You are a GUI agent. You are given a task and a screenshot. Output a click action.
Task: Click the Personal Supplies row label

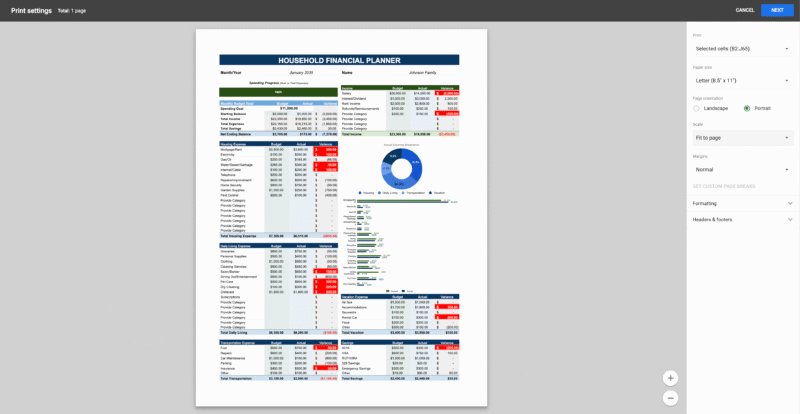234,256
